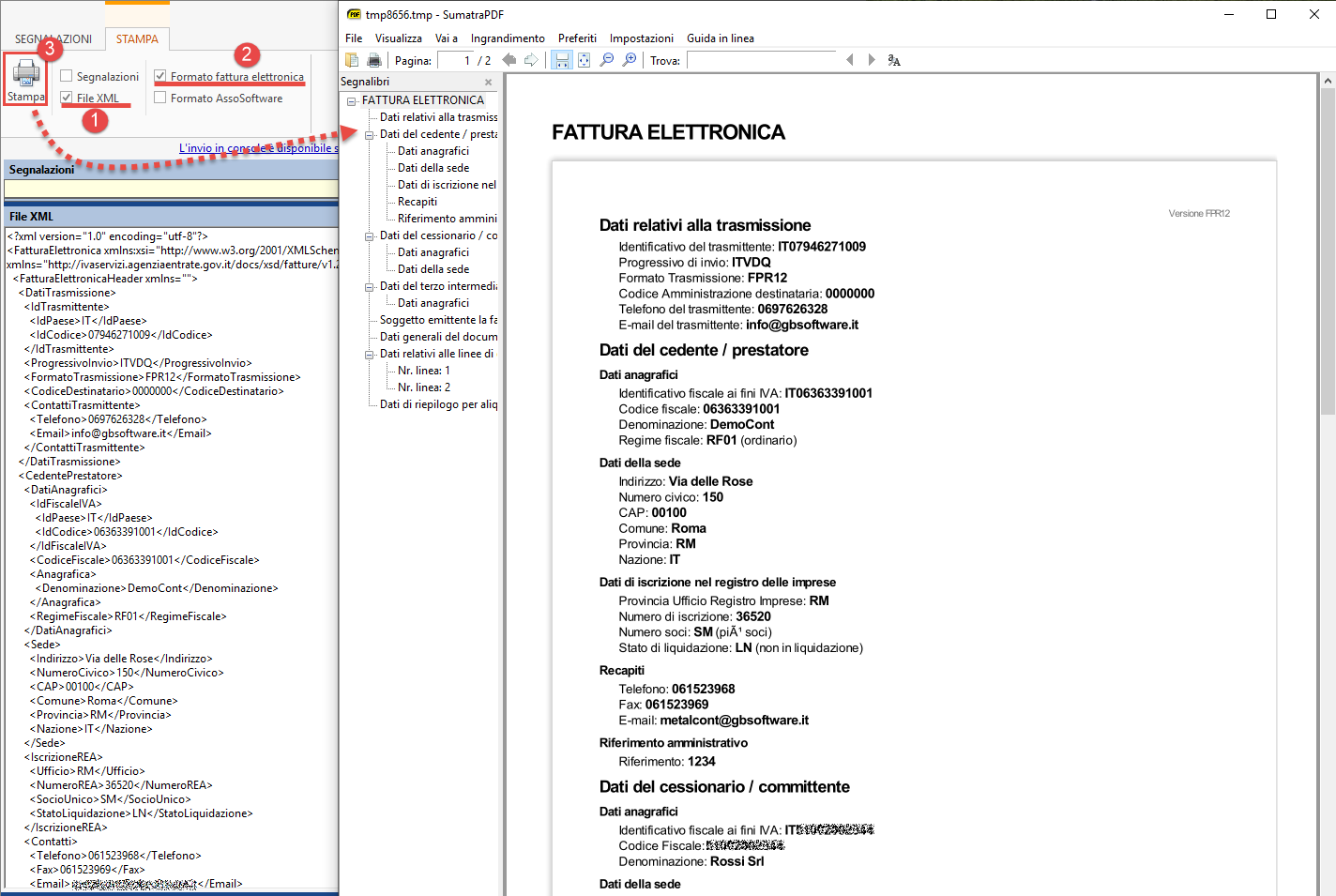Click the scrollbar up arrow in PDF view

click(x=1328, y=81)
